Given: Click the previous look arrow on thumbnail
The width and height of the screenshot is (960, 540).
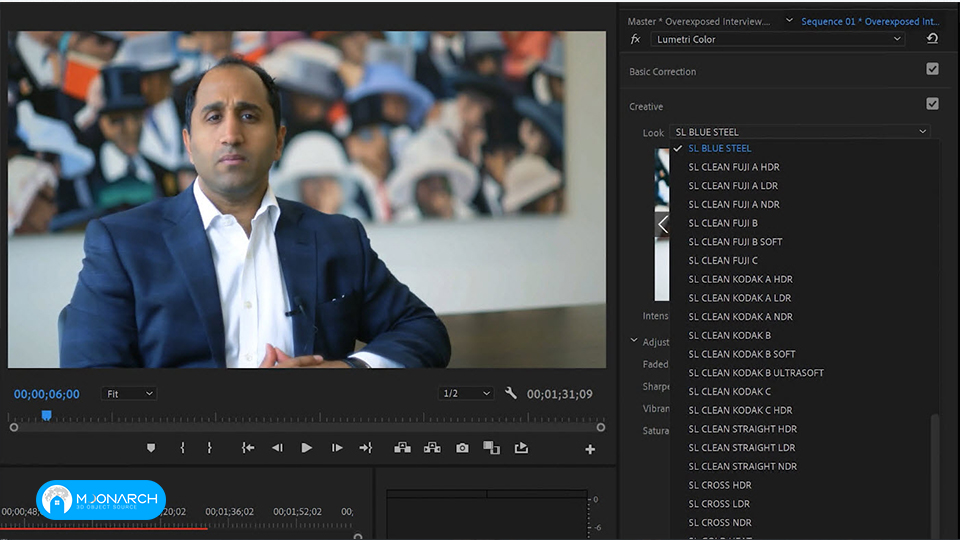Looking at the screenshot, I should pyautogui.click(x=662, y=225).
